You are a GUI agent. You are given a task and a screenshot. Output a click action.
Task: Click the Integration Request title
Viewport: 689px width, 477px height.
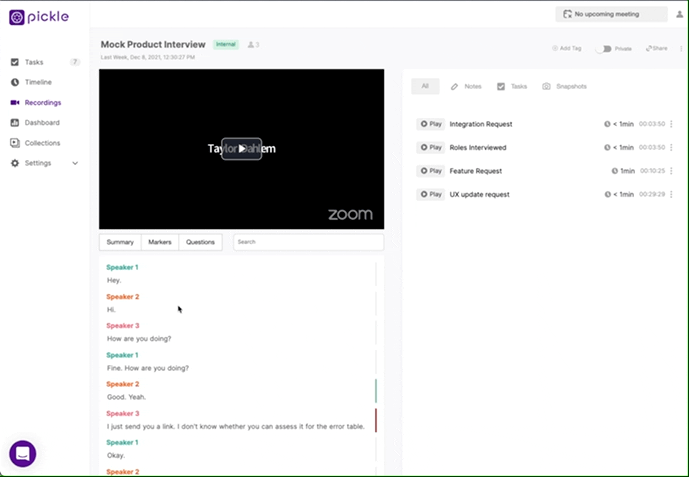tap(481, 124)
